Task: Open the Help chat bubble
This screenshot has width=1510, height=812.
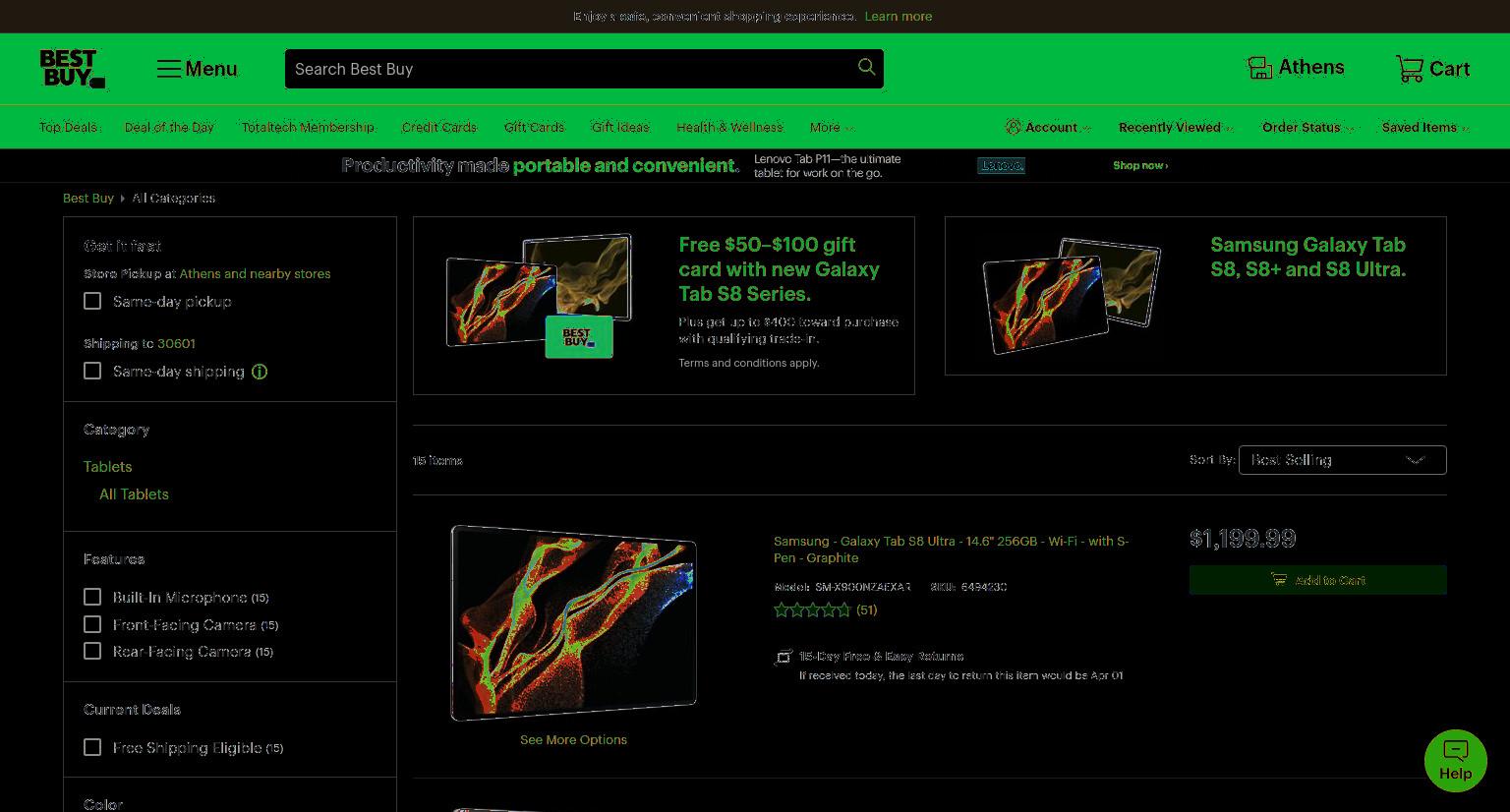Action: click(x=1455, y=761)
